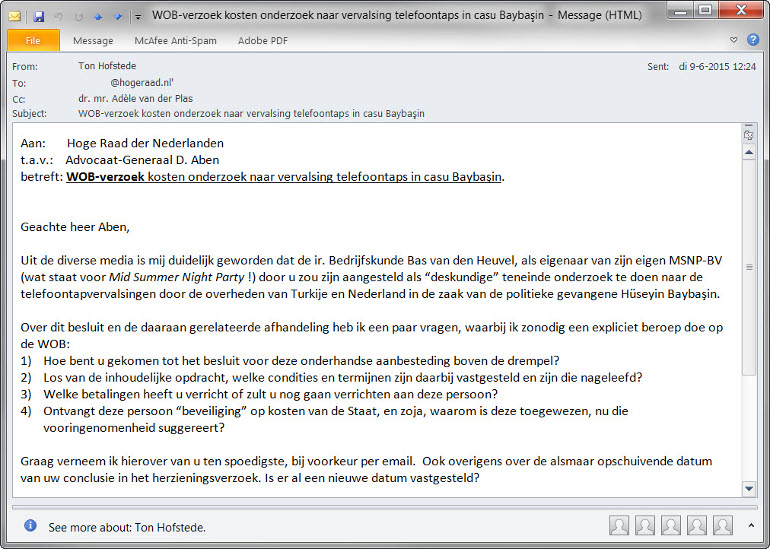Viewport: 770px width, 550px height.
Task: Open the Adobe PDF tab
Action: pos(263,41)
